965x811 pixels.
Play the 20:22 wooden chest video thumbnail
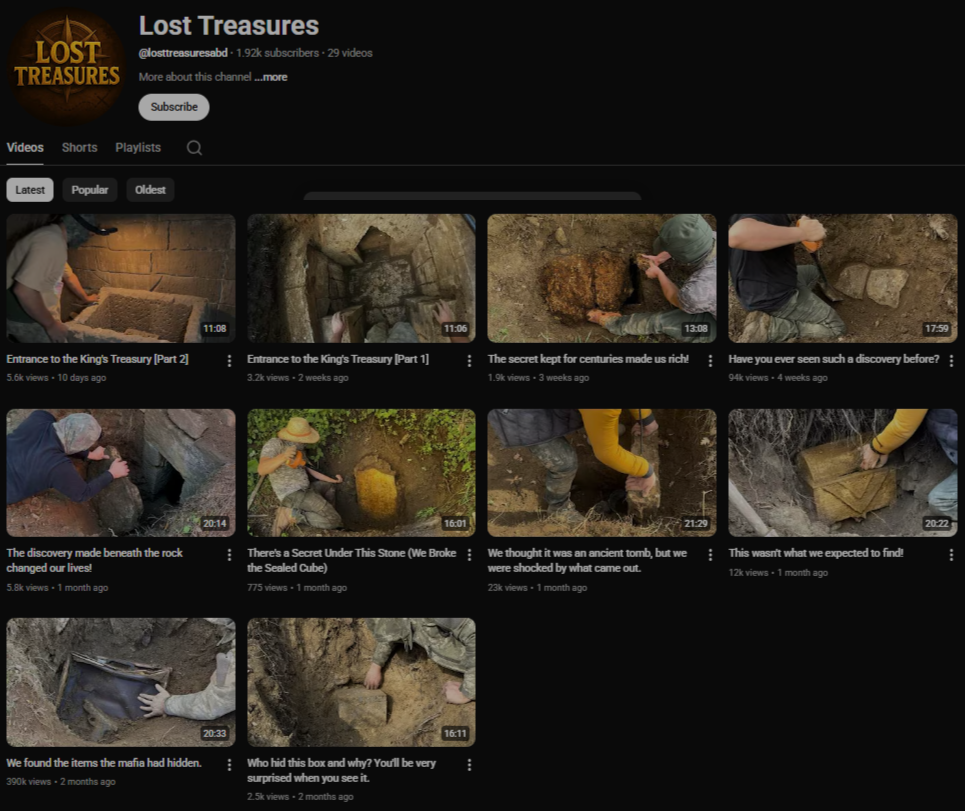click(842, 473)
